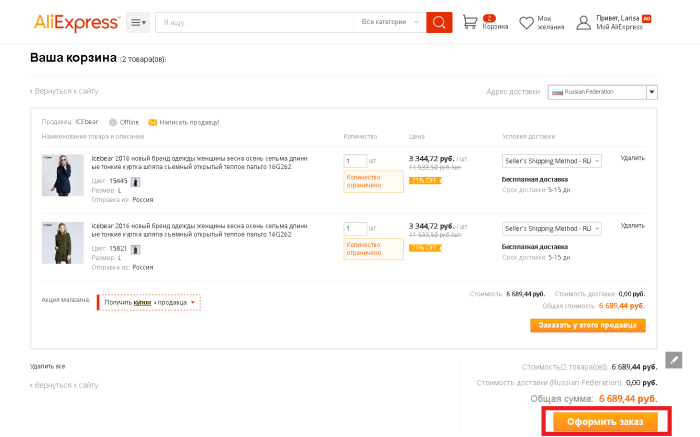Click quantity field of the first item
Viewport: 700px width, 437px height.
tap(354, 161)
